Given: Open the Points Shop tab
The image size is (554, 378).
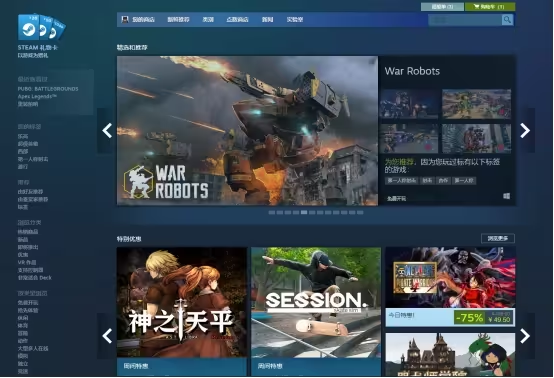Looking at the screenshot, I should click(237, 20).
